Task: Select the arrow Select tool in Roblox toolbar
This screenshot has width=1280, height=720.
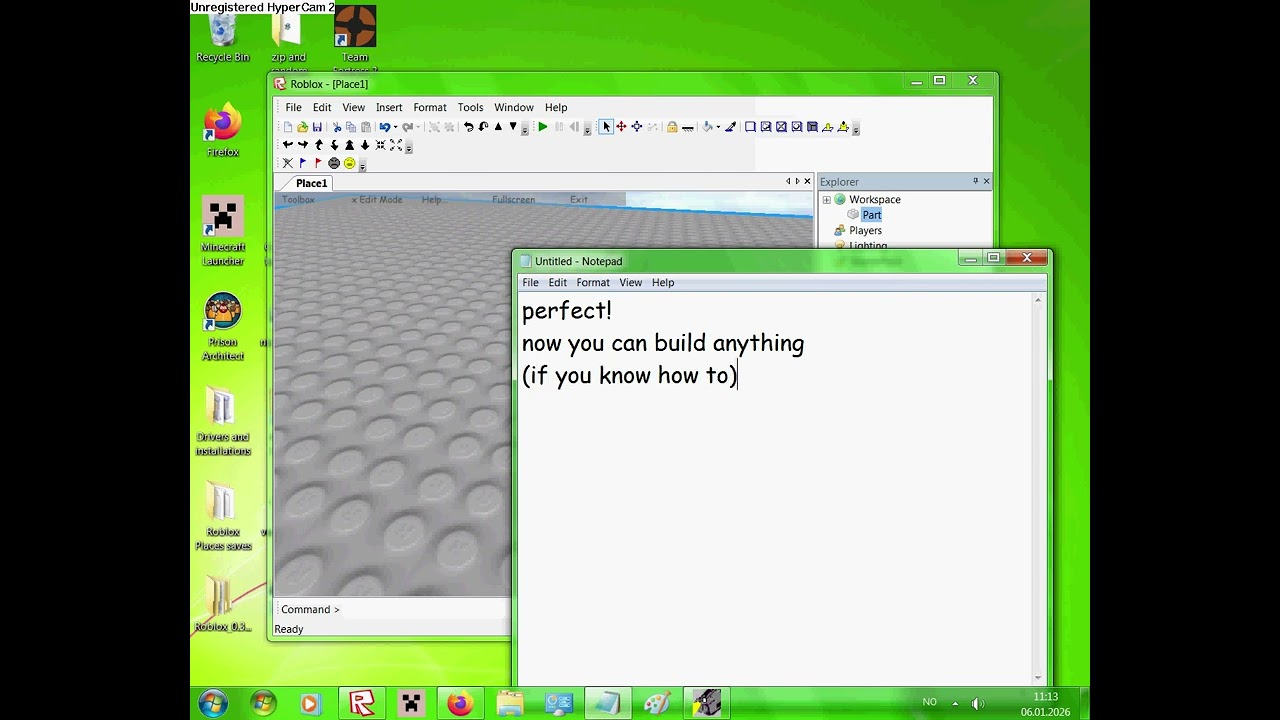Action: click(606, 127)
